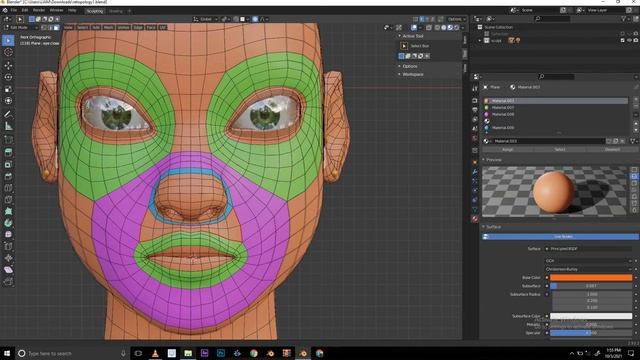Select the Rotate tool
This screenshot has height=360, width=640.
point(8,77)
